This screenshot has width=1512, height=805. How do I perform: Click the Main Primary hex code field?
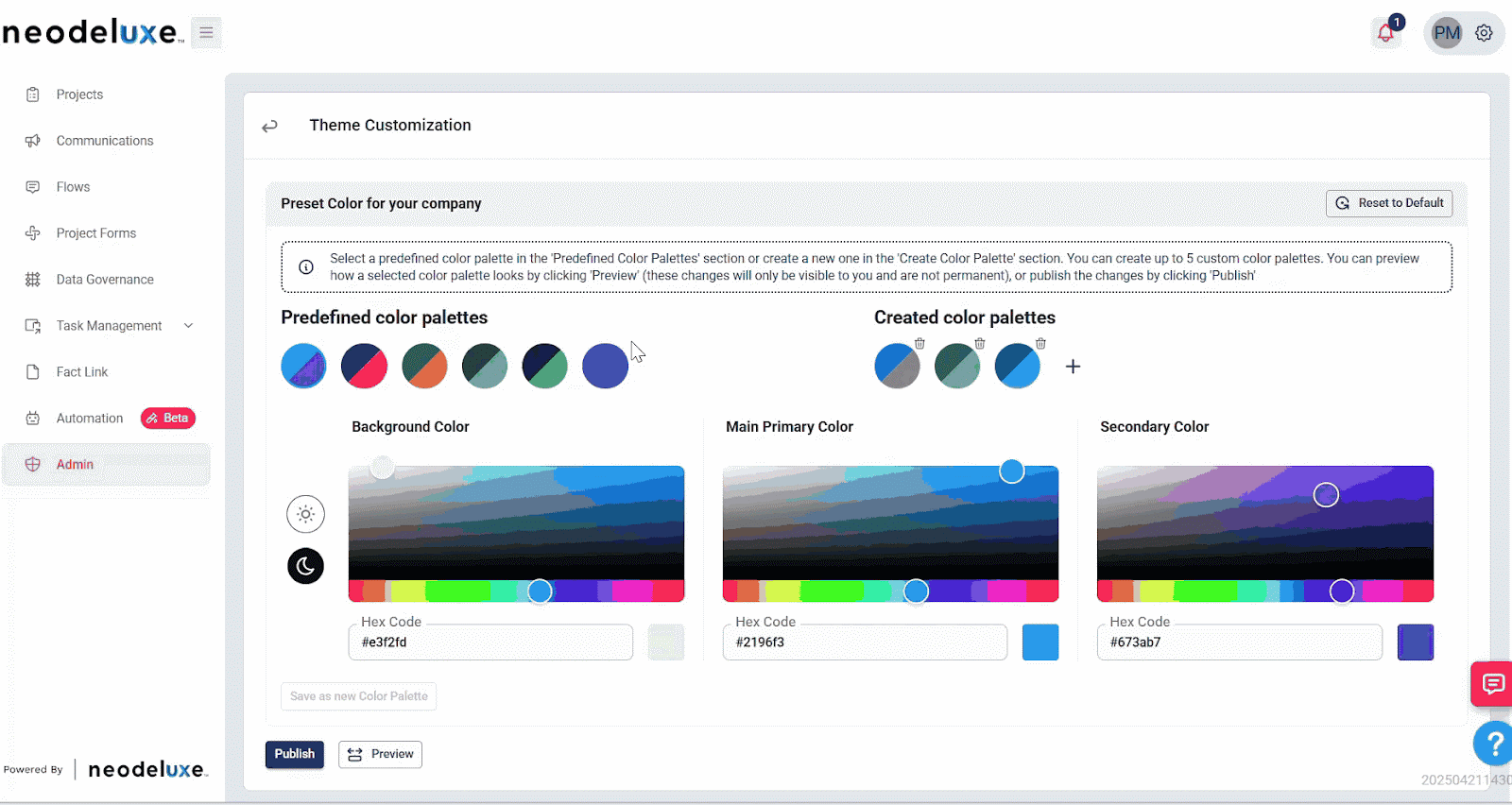click(865, 642)
